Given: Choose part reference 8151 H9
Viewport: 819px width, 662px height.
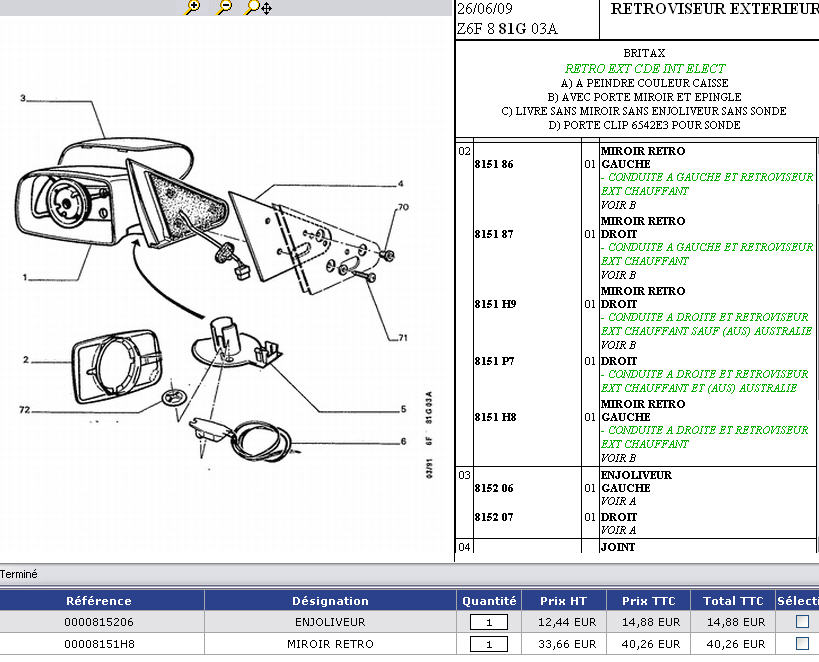Looking at the screenshot, I should pos(494,304).
